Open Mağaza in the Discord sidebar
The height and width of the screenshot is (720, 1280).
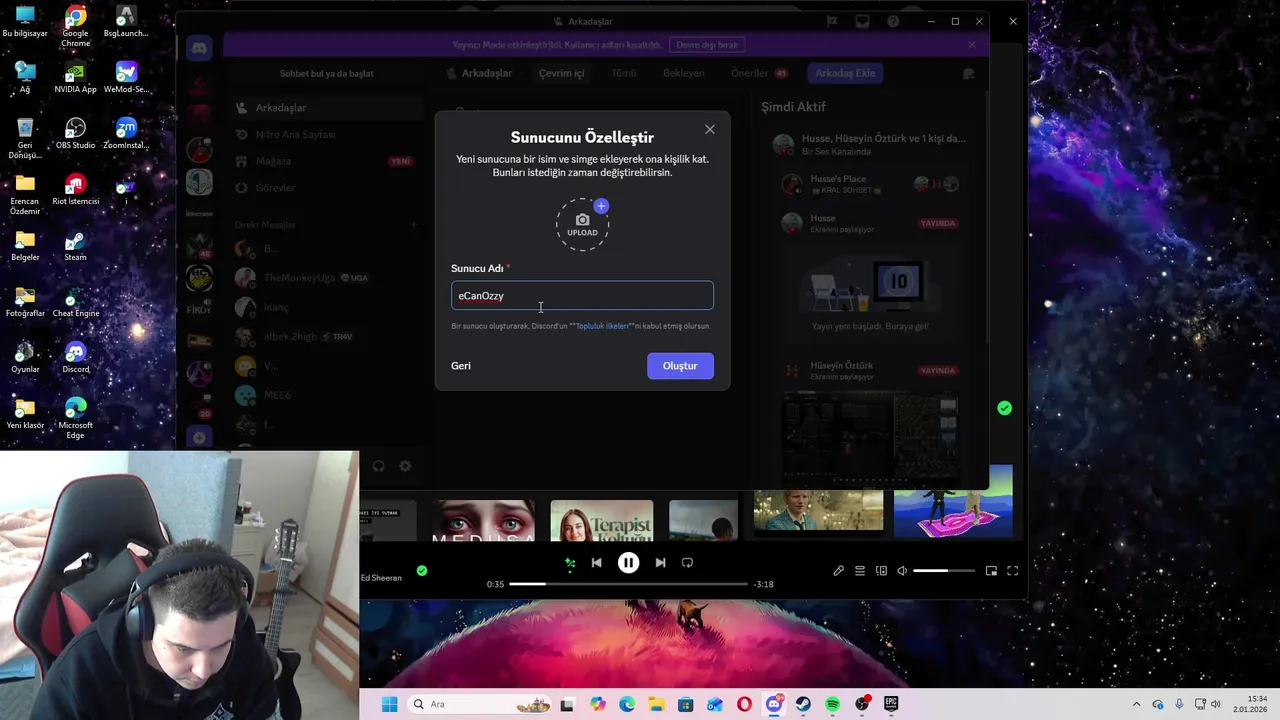pyautogui.click(x=328, y=161)
